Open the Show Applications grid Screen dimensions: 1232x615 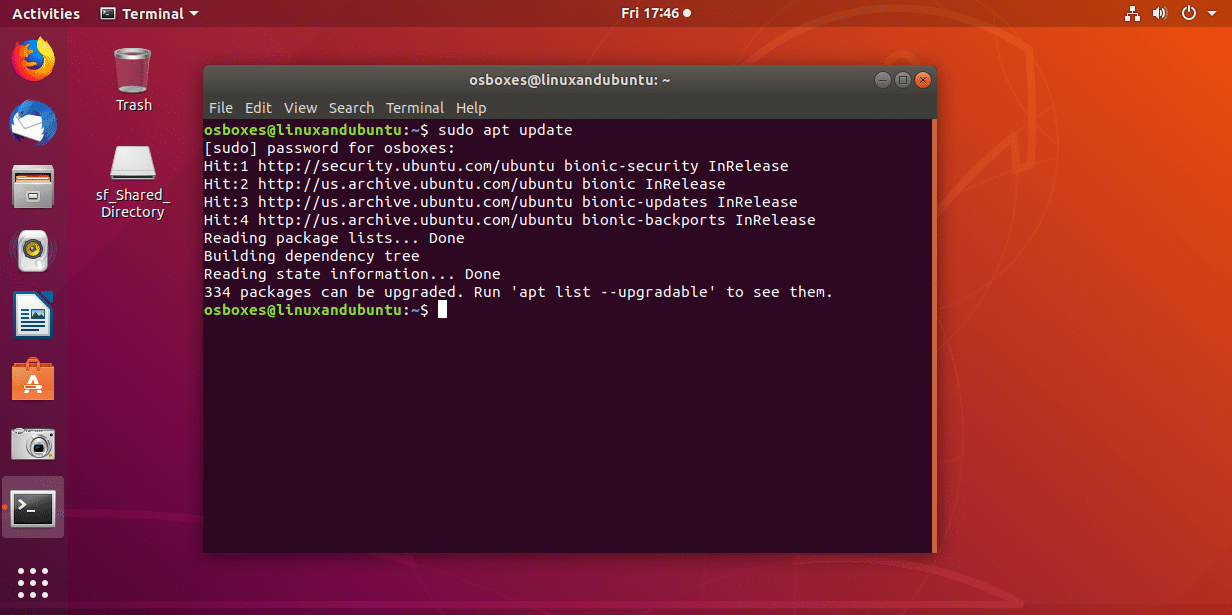tap(33, 583)
